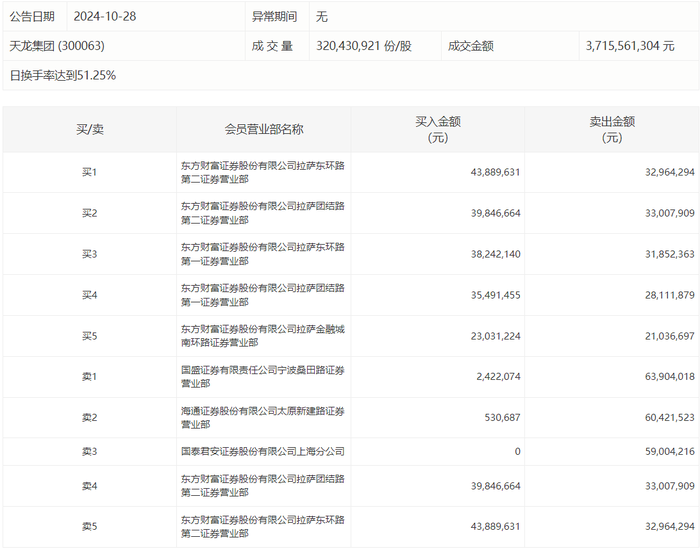Select the 天龙集团 (300063) stock name cell
This screenshot has width=700, height=549.
57,46
